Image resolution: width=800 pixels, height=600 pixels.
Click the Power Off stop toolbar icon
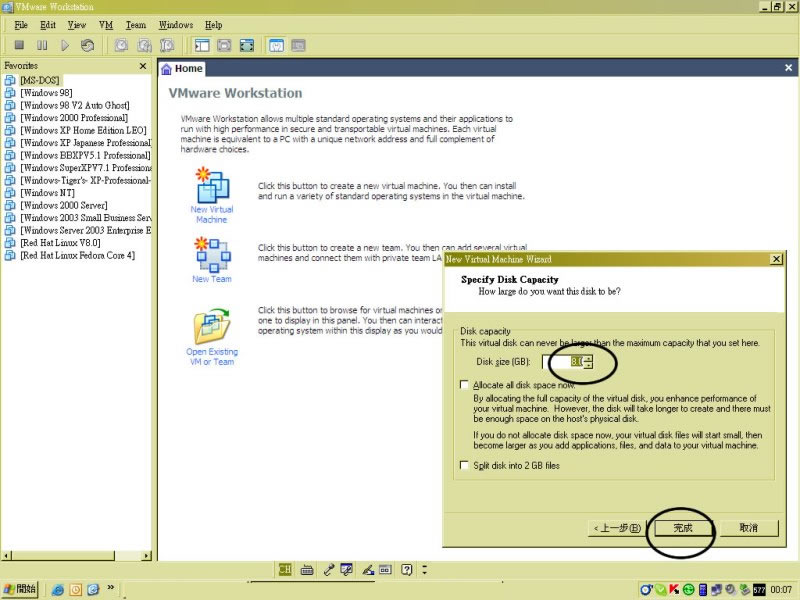(x=19, y=45)
